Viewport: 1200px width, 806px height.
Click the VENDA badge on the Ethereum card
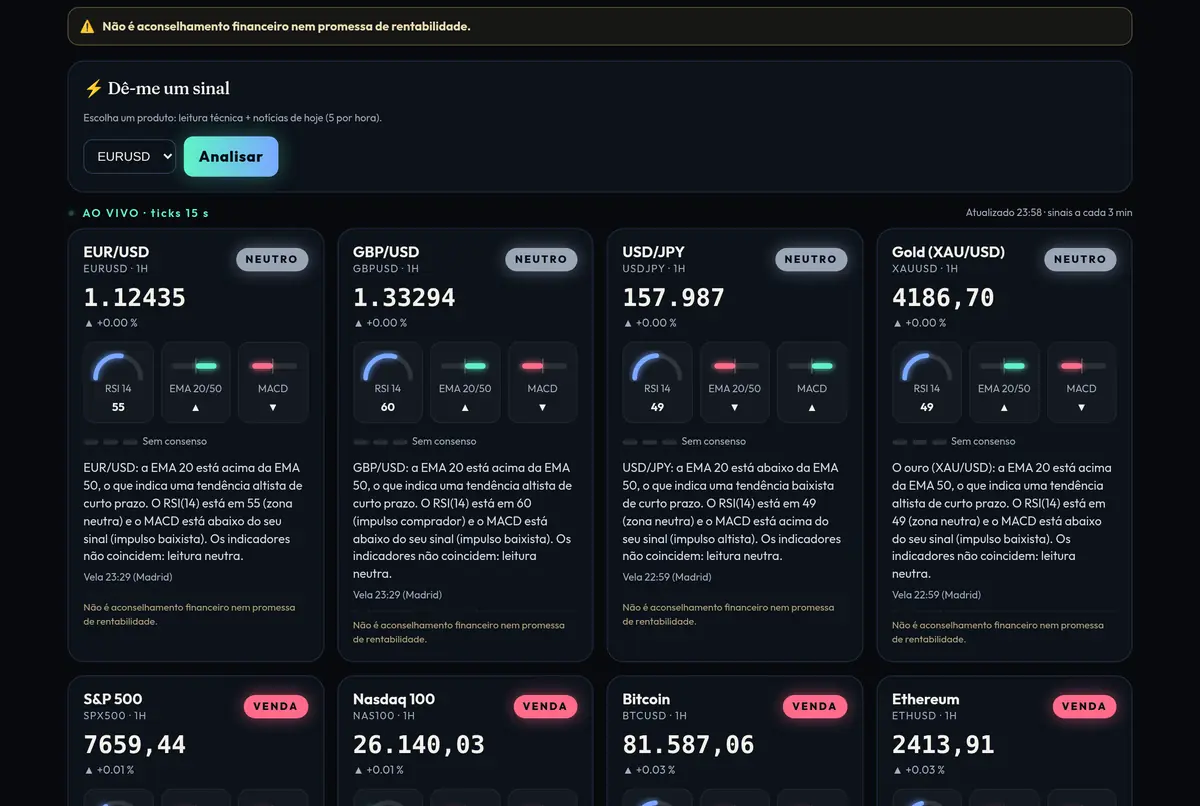click(x=1084, y=706)
